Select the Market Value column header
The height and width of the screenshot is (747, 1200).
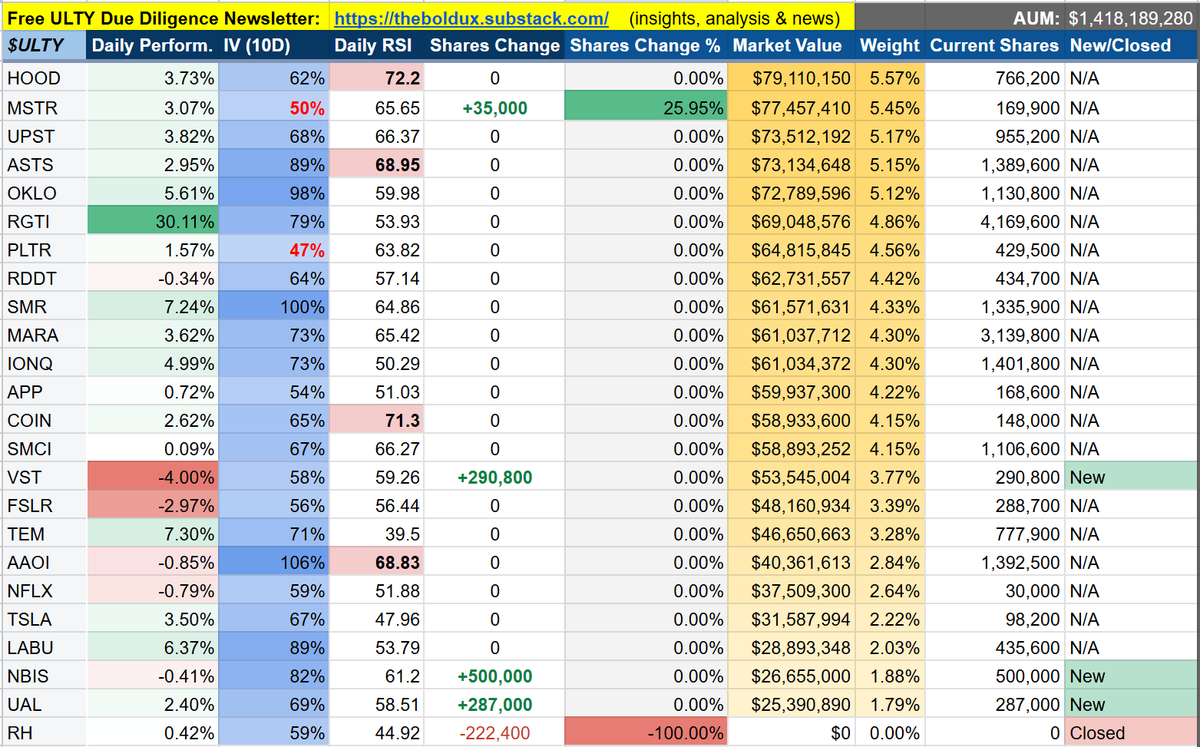tap(790, 45)
